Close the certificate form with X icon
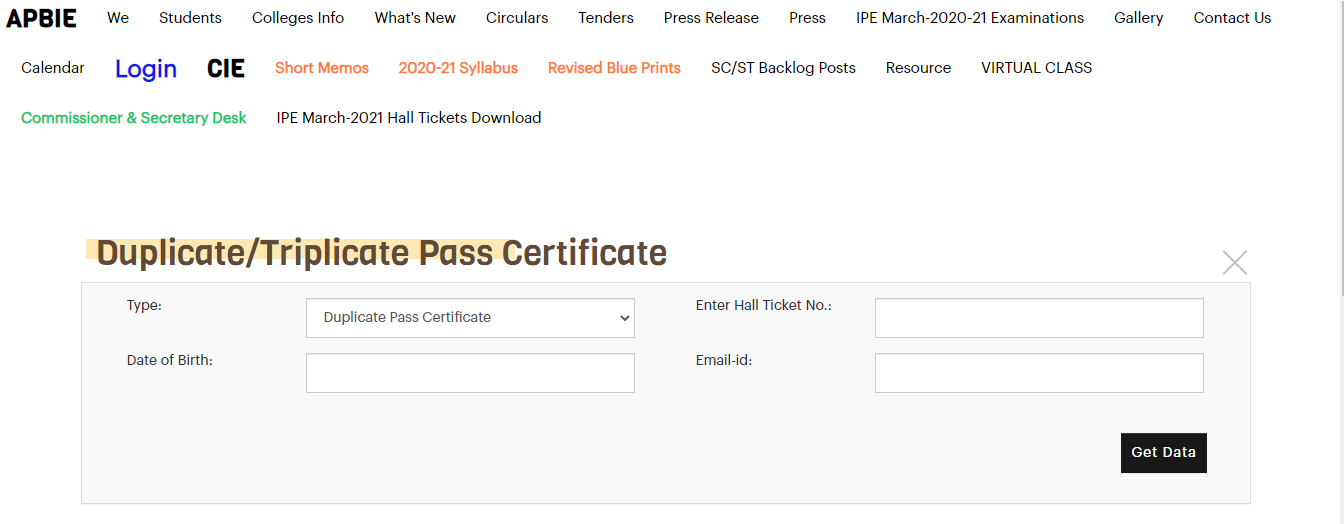1344x524 pixels. [1235, 263]
